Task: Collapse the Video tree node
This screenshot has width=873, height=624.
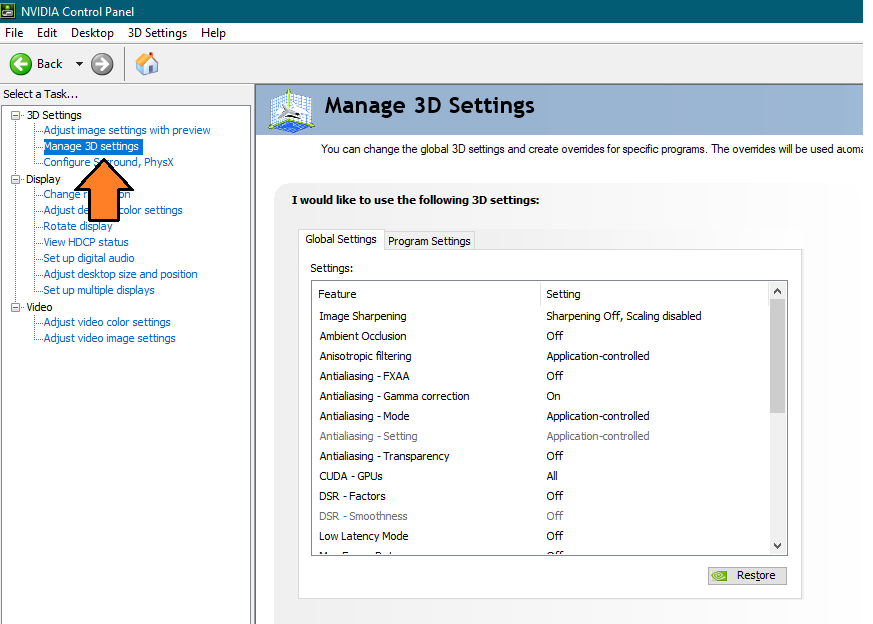Action: pyautogui.click(x=16, y=307)
